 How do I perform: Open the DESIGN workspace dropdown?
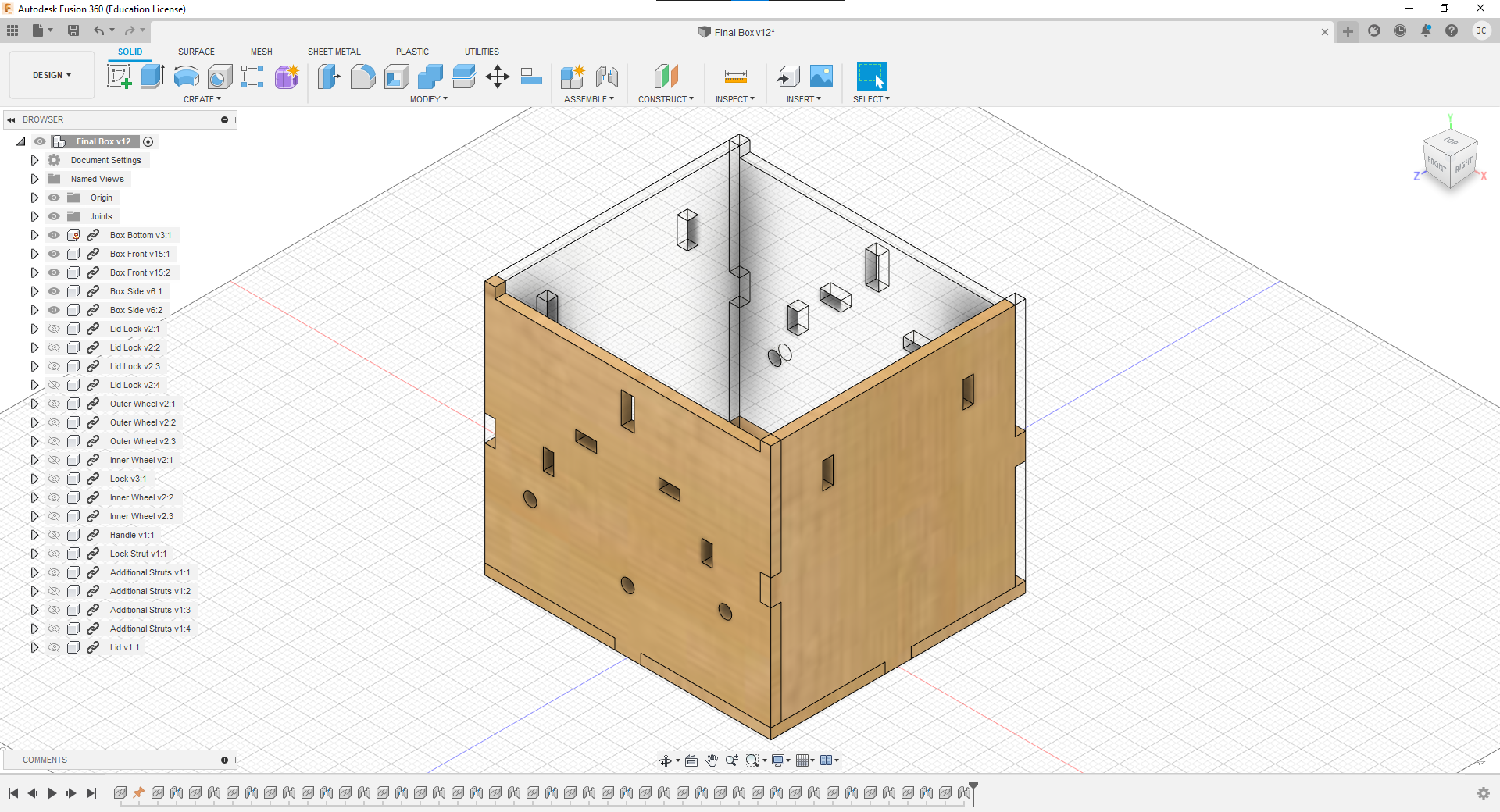tap(52, 75)
